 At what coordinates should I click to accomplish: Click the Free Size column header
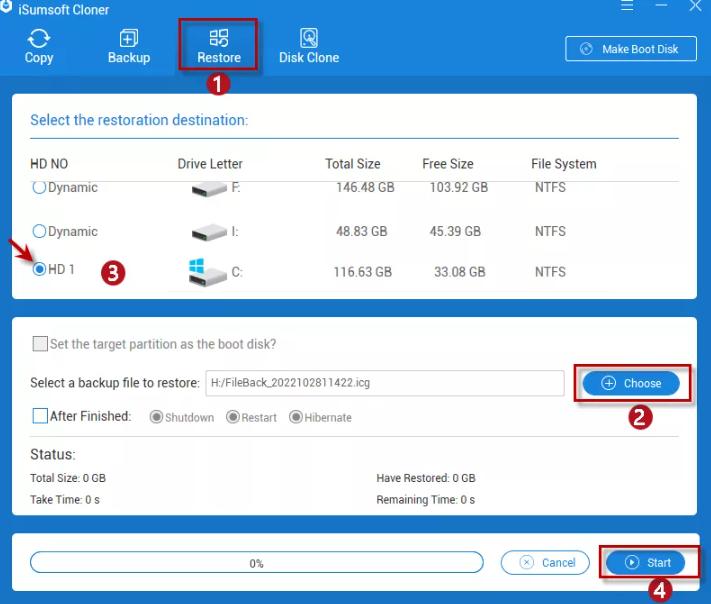(x=448, y=164)
